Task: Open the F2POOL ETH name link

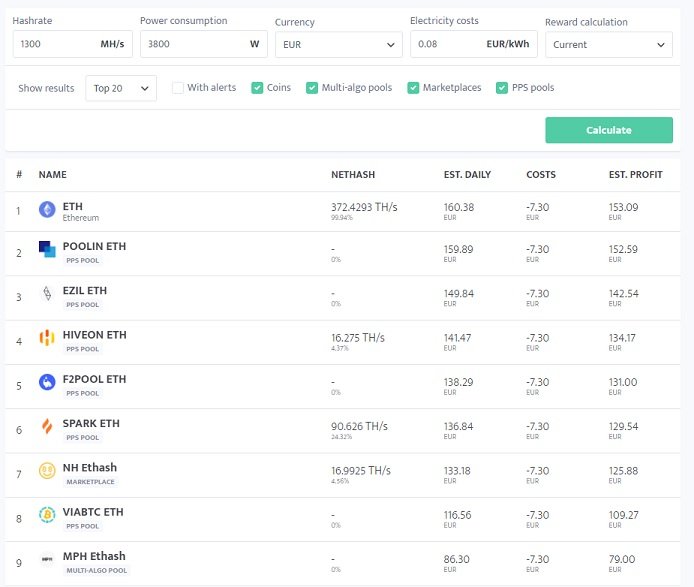Action: [x=94, y=379]
